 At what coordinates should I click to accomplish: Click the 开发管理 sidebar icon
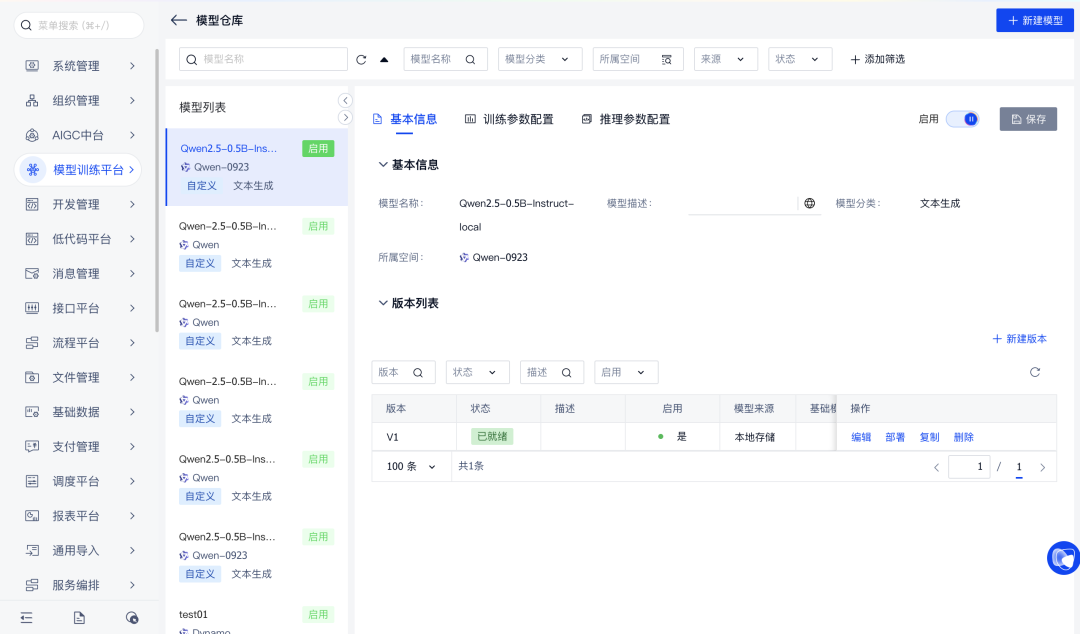coord(32,205)
